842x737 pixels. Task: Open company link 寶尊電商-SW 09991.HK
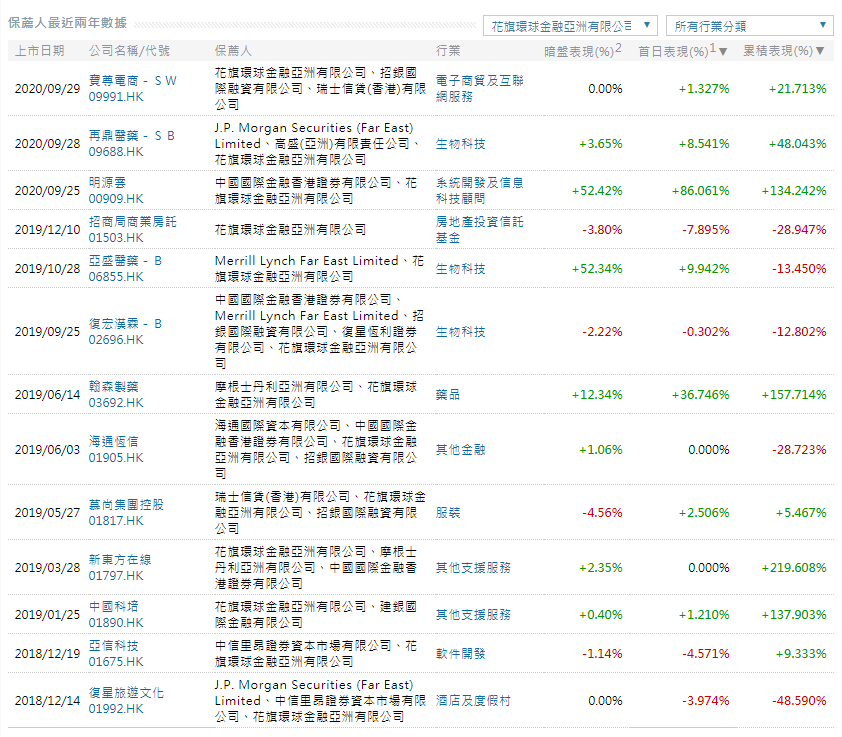pos(133,89)
